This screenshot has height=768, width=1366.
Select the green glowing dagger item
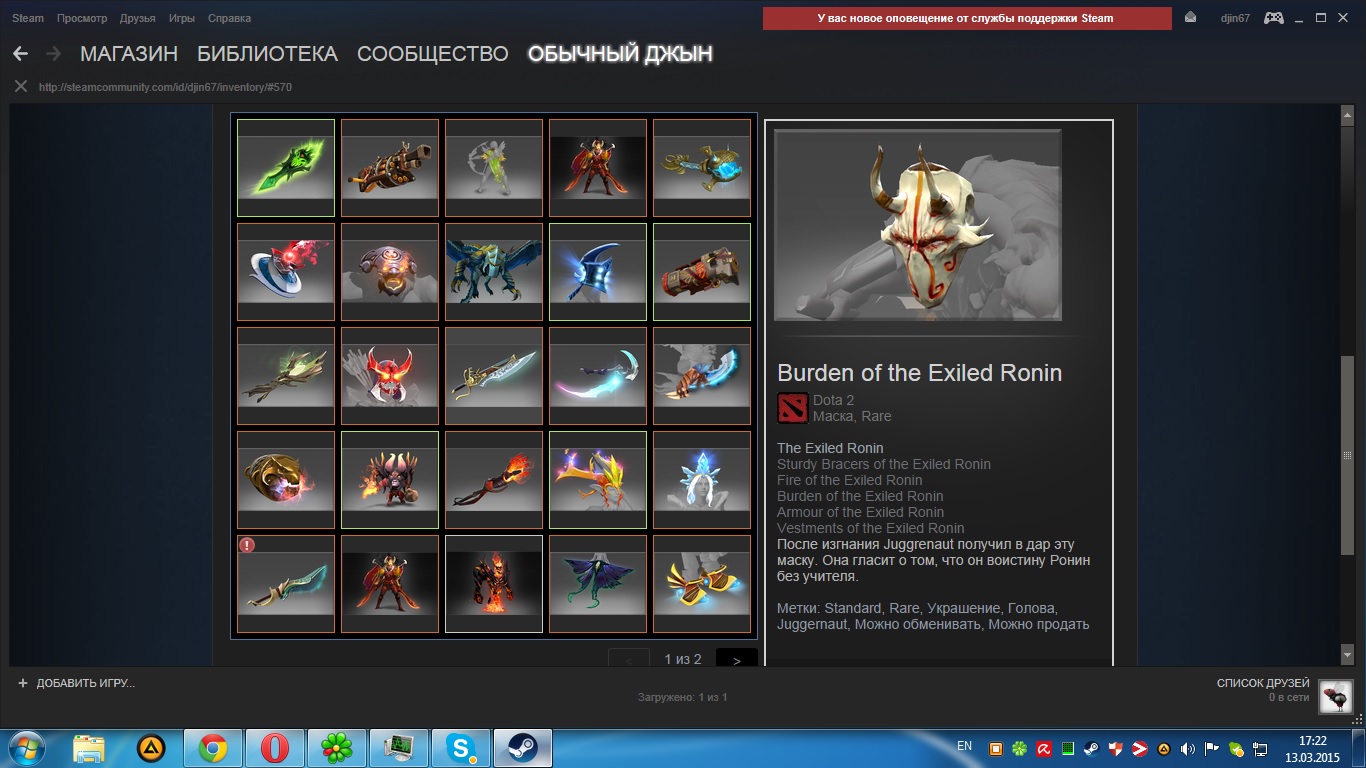tap(286, 168)
